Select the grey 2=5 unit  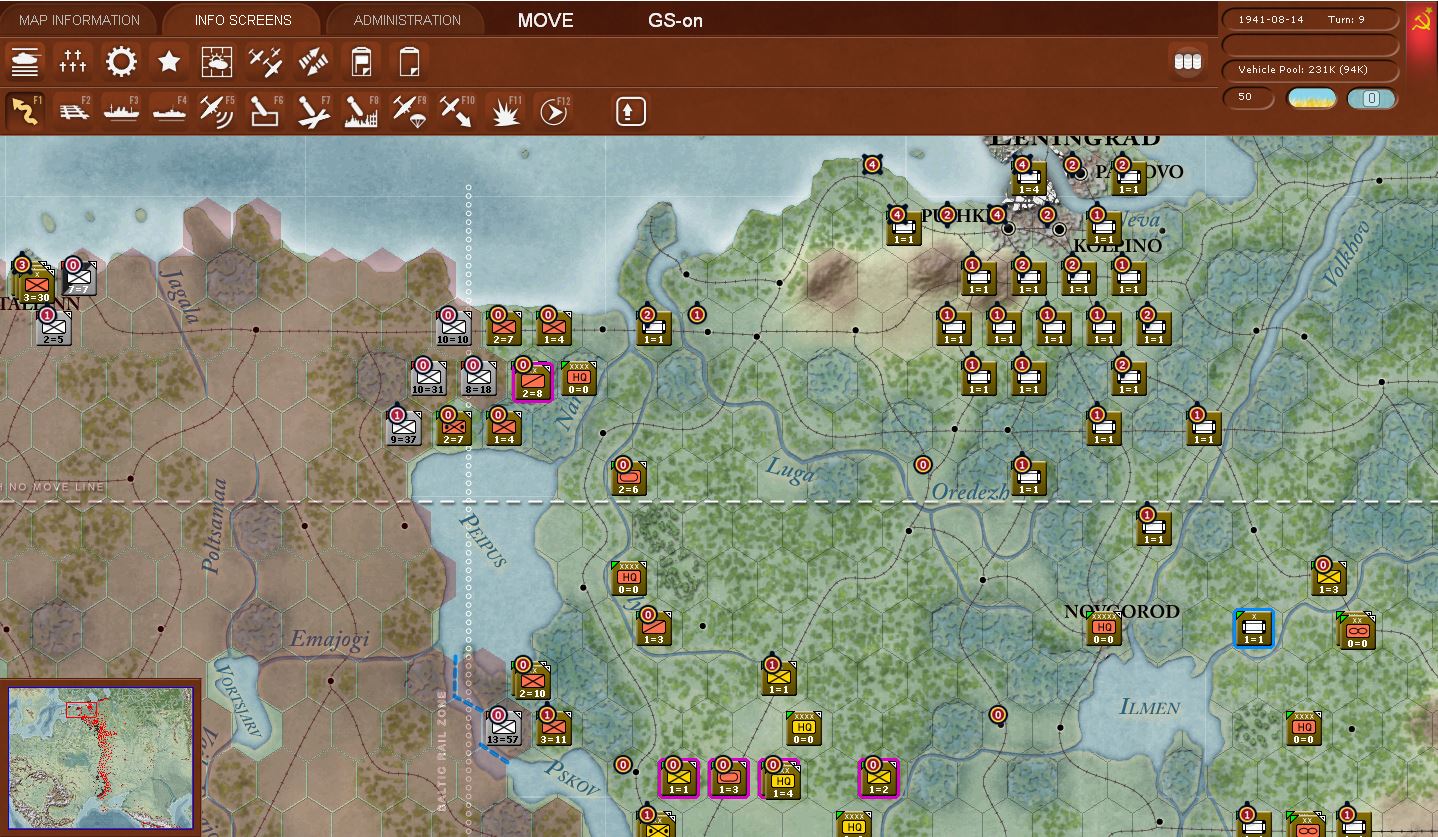[54, 328]
